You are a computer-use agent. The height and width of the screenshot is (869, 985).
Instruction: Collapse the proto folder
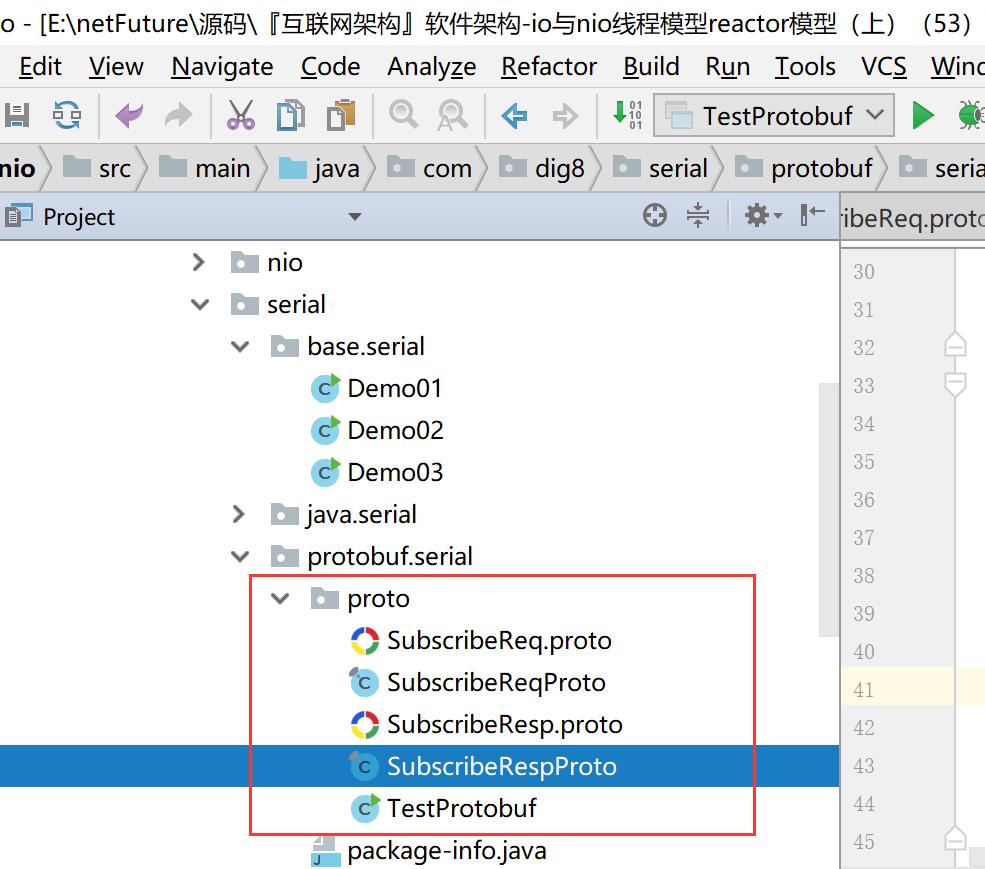tap(280, 599)
